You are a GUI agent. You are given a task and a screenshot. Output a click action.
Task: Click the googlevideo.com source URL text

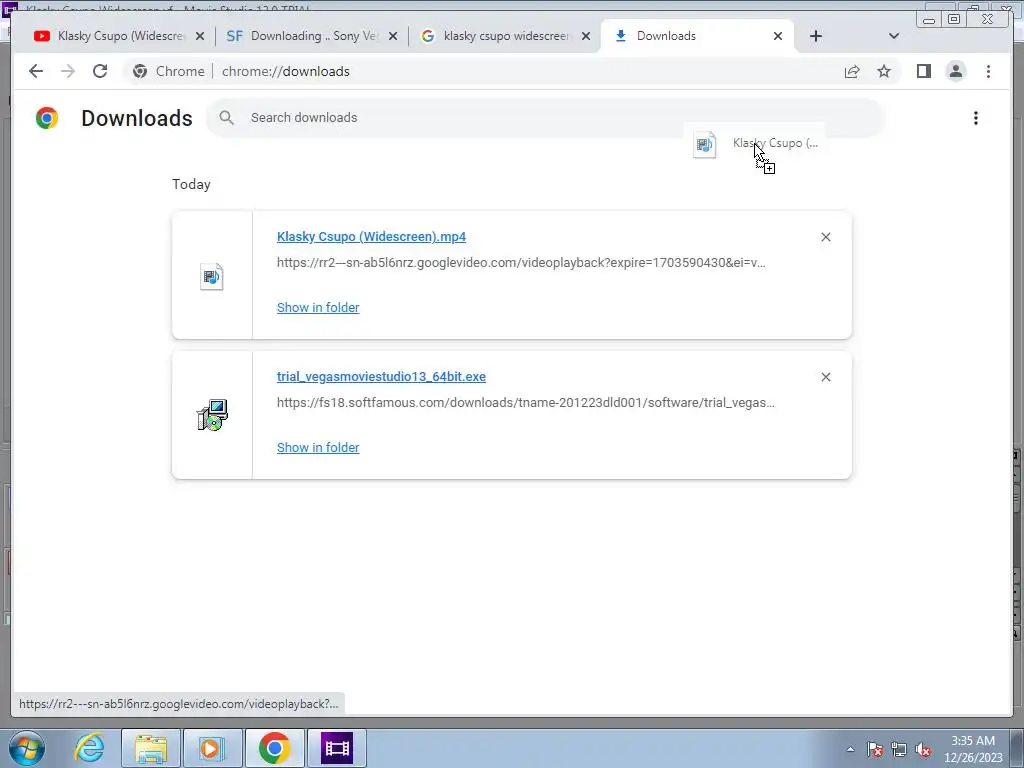pos(521,263)
